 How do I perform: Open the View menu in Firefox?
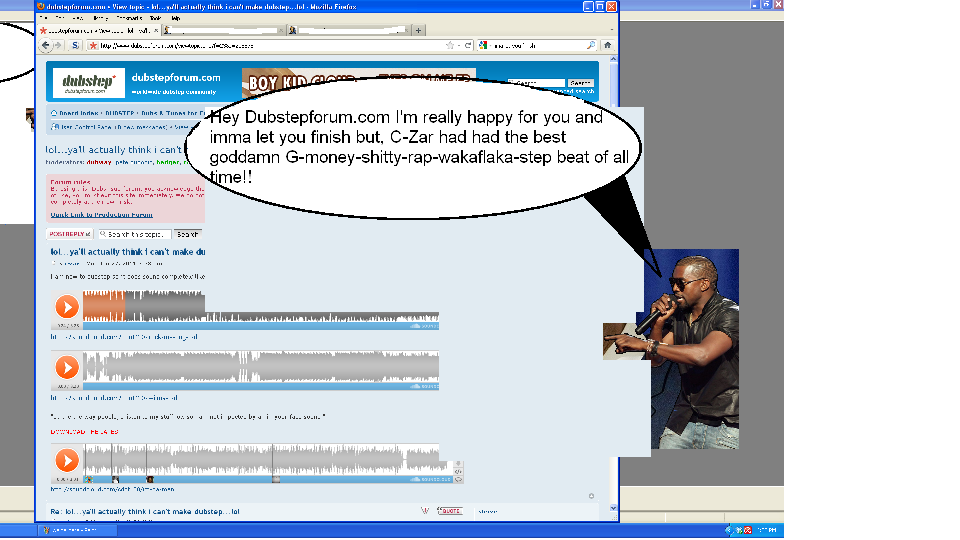pyautogui.click(x=78, y=18)
